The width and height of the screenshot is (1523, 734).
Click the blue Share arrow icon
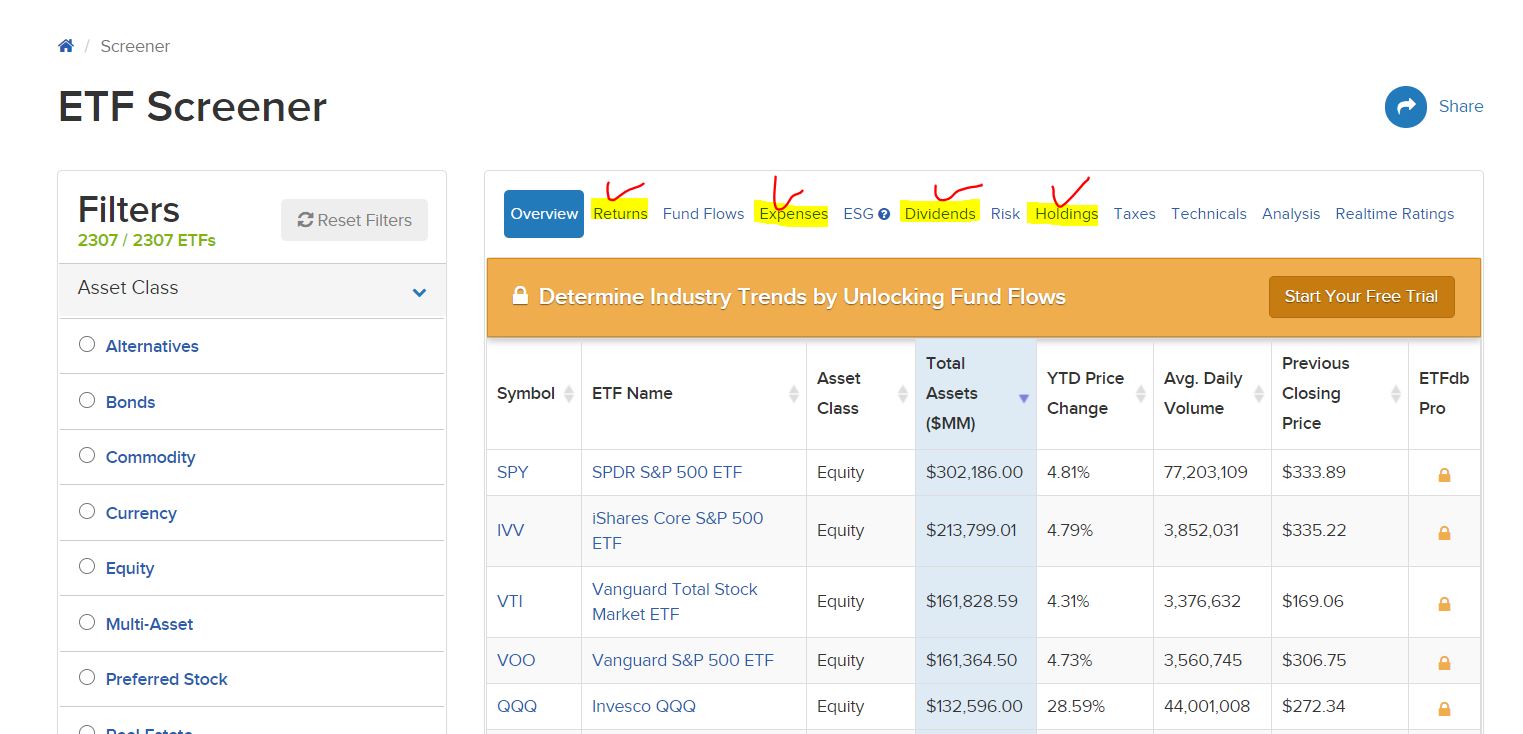point(1405,106)
